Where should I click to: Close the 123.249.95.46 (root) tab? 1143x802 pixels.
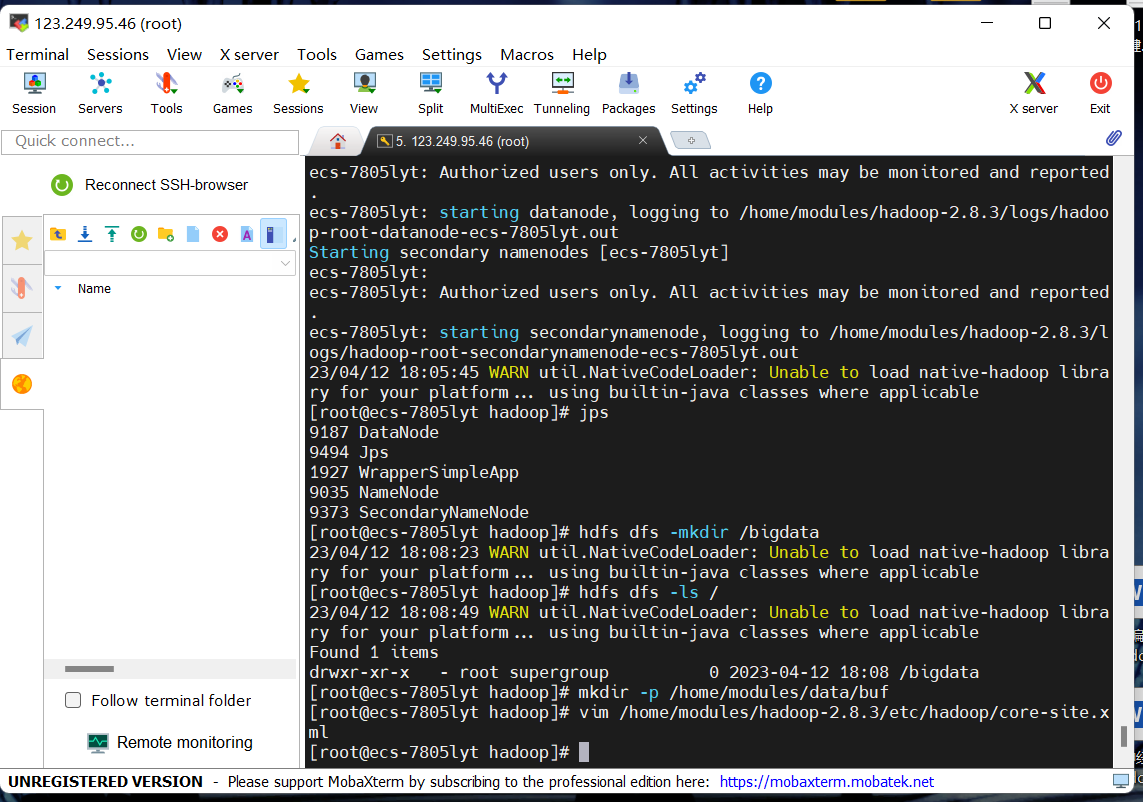tap(643, 140)
